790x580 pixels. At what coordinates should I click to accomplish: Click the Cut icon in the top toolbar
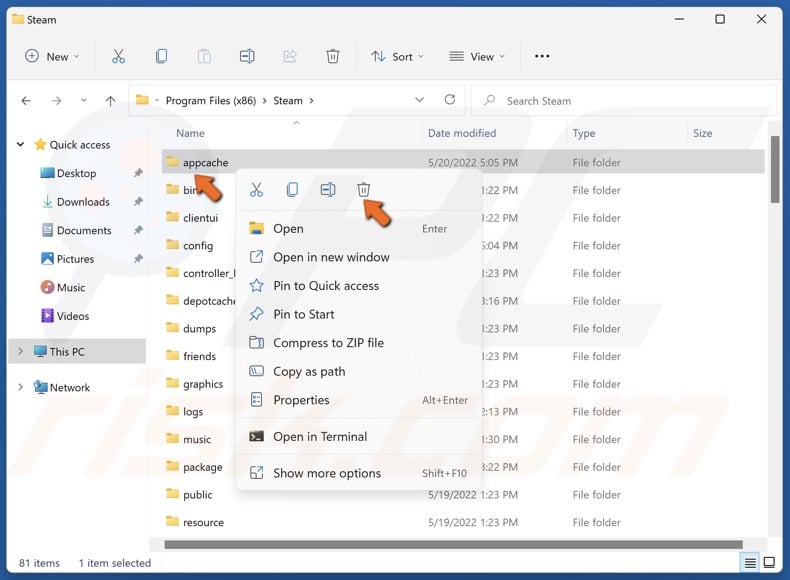tap(118, 56)
